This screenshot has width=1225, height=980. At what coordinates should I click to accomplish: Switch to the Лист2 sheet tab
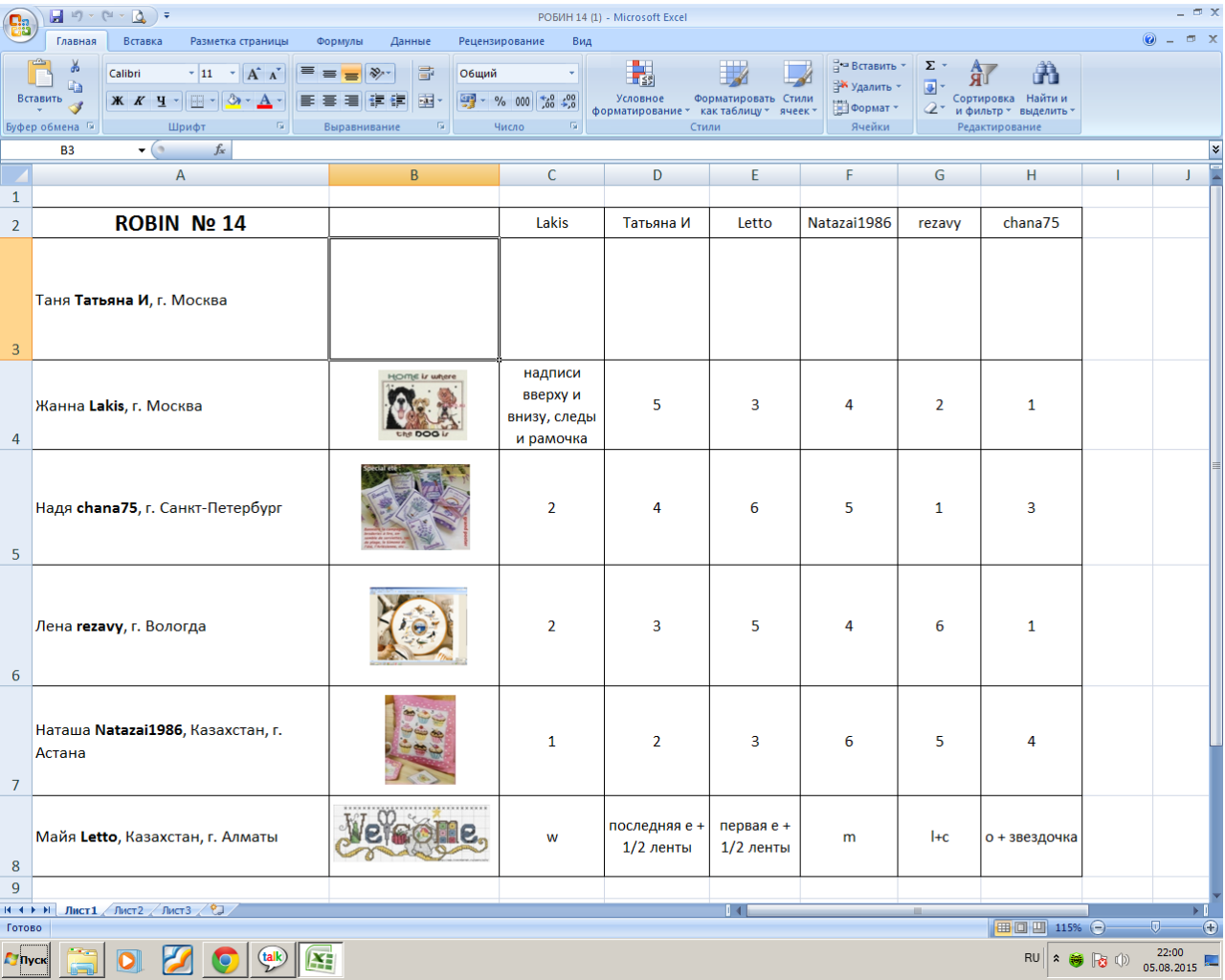coord(128,910)
